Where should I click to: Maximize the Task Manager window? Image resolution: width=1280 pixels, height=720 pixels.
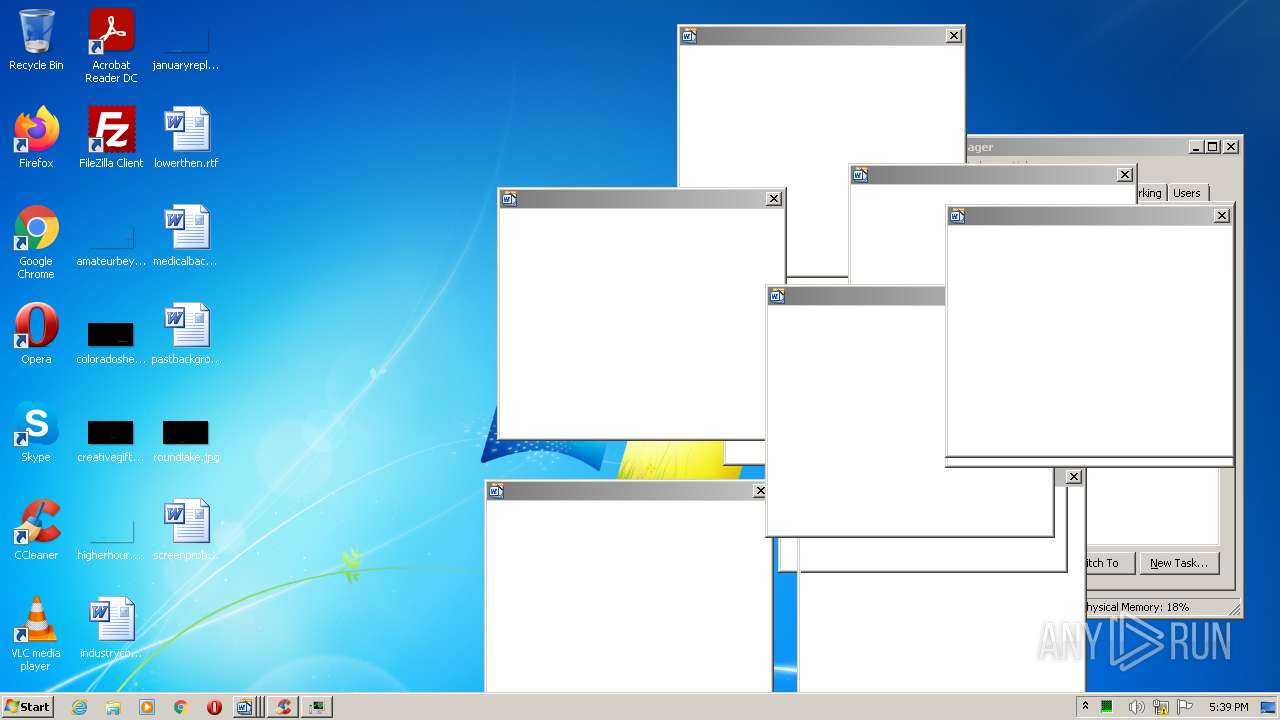click(x=1213, y=147)
